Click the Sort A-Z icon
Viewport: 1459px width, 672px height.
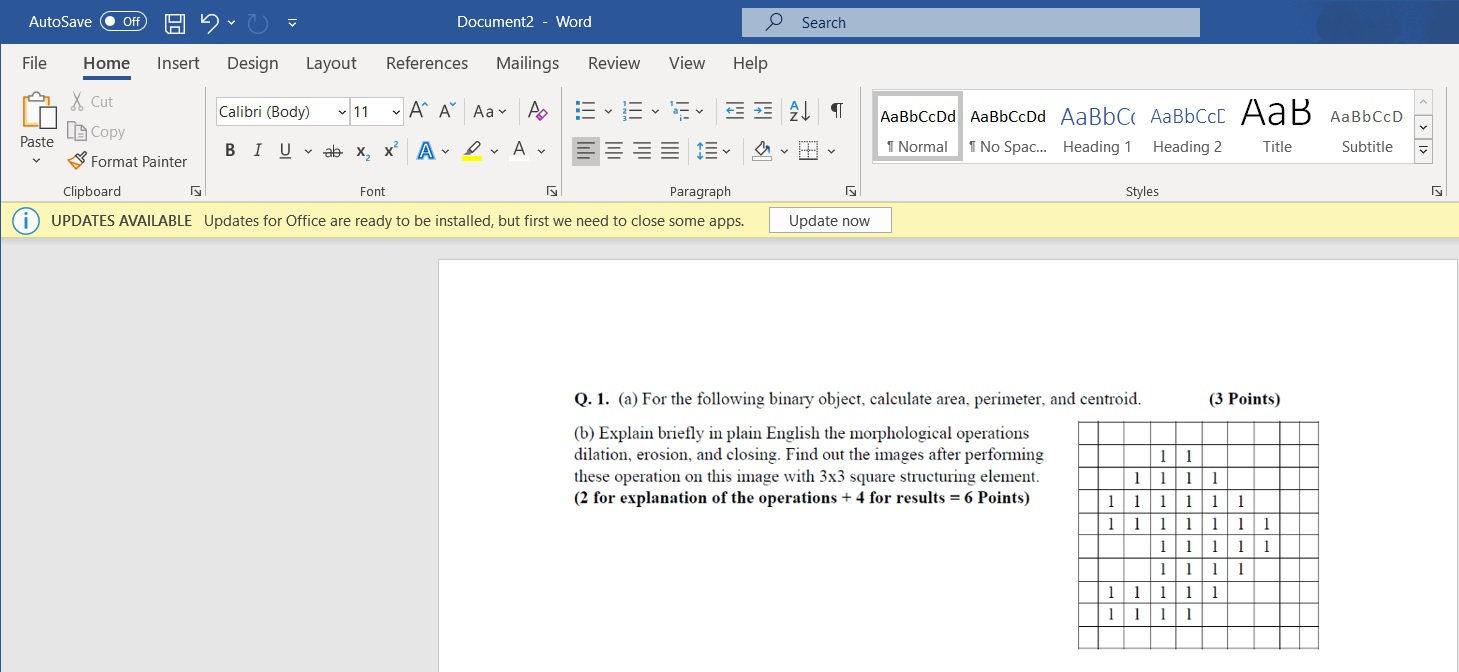point(800,110)
